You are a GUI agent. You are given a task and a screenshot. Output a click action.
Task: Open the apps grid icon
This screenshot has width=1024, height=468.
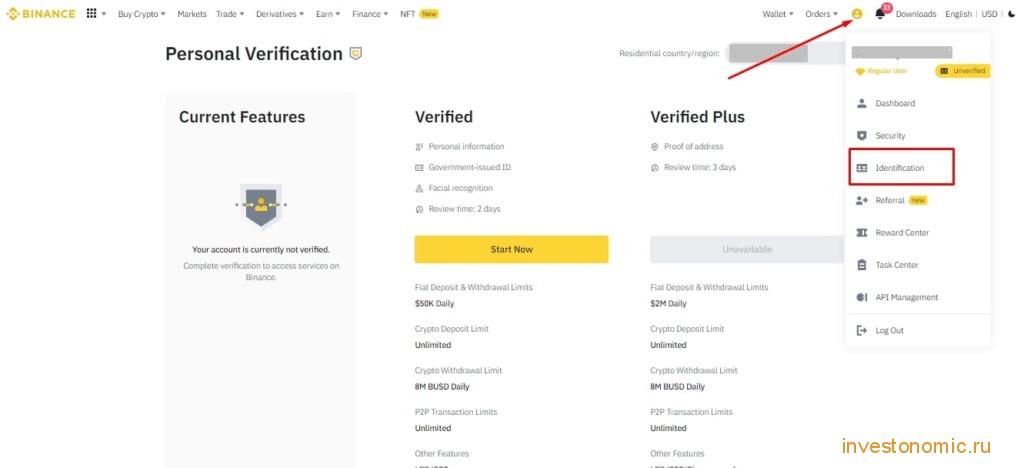pos(91,14)
